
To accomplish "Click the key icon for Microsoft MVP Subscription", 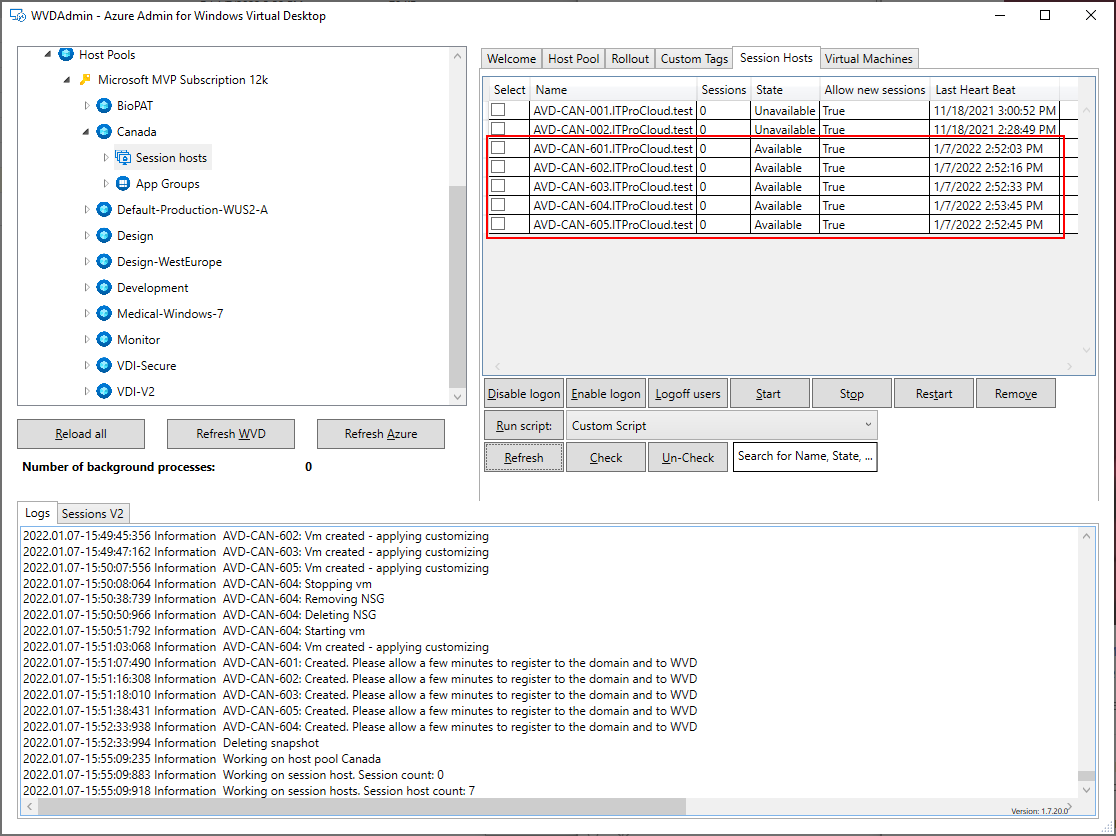I will point(85,80).
